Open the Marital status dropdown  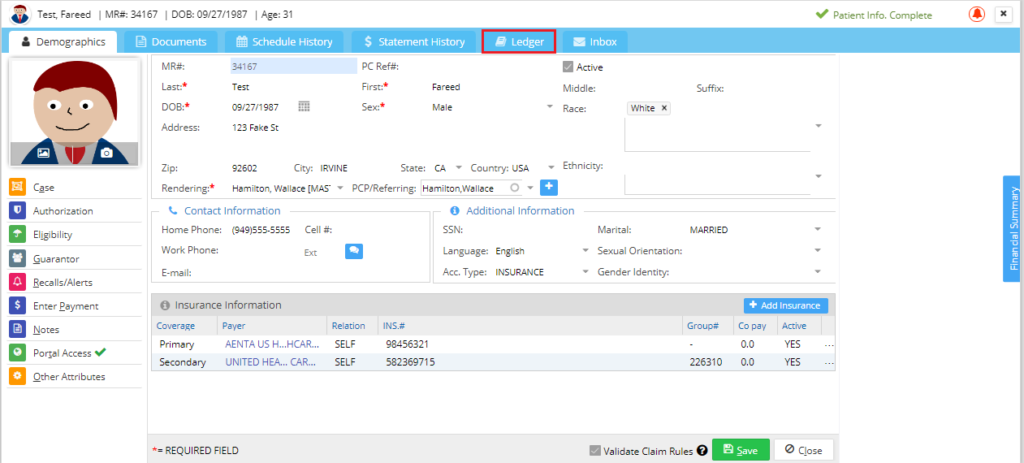pyautogui.click(x=818, y=230)
